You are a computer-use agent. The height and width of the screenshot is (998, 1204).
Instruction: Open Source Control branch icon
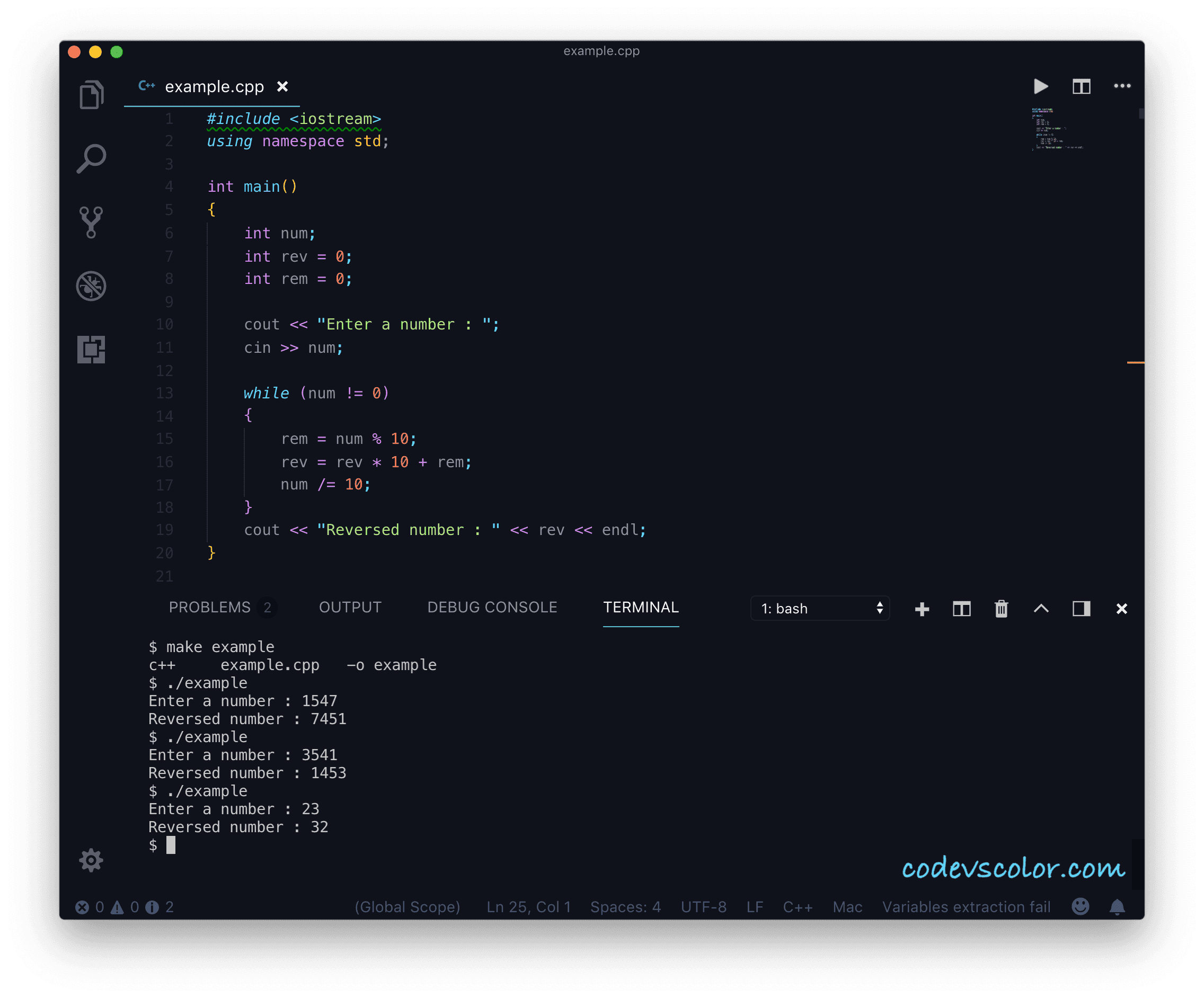[91, 222]
